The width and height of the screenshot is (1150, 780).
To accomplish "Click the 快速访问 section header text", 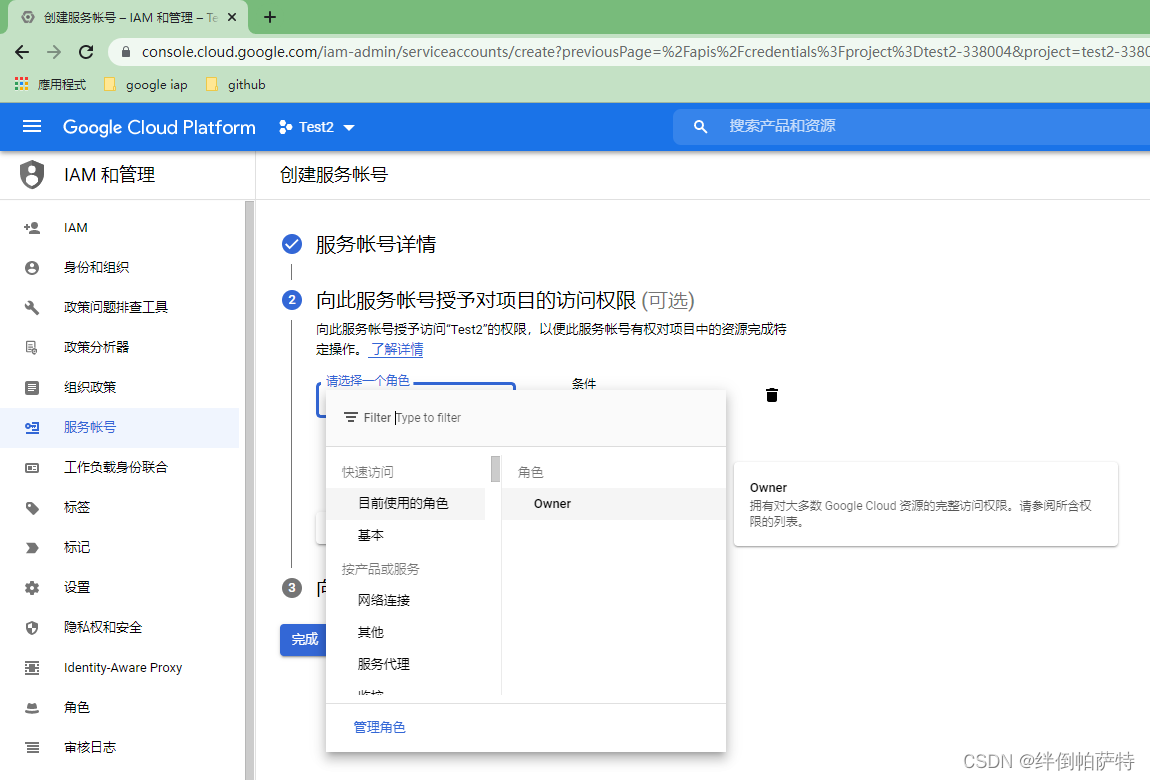I will [x=367, y=472].
